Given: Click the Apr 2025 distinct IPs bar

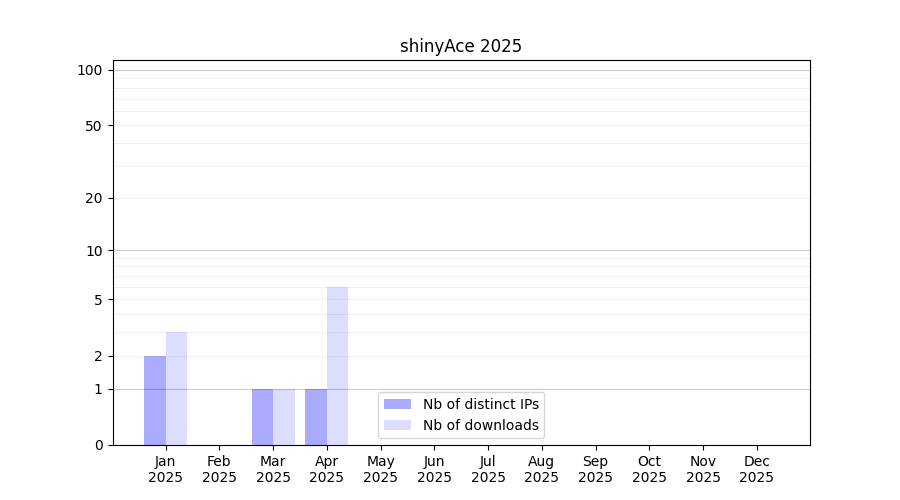Looking at the screenshot, I should coord(316,417).
